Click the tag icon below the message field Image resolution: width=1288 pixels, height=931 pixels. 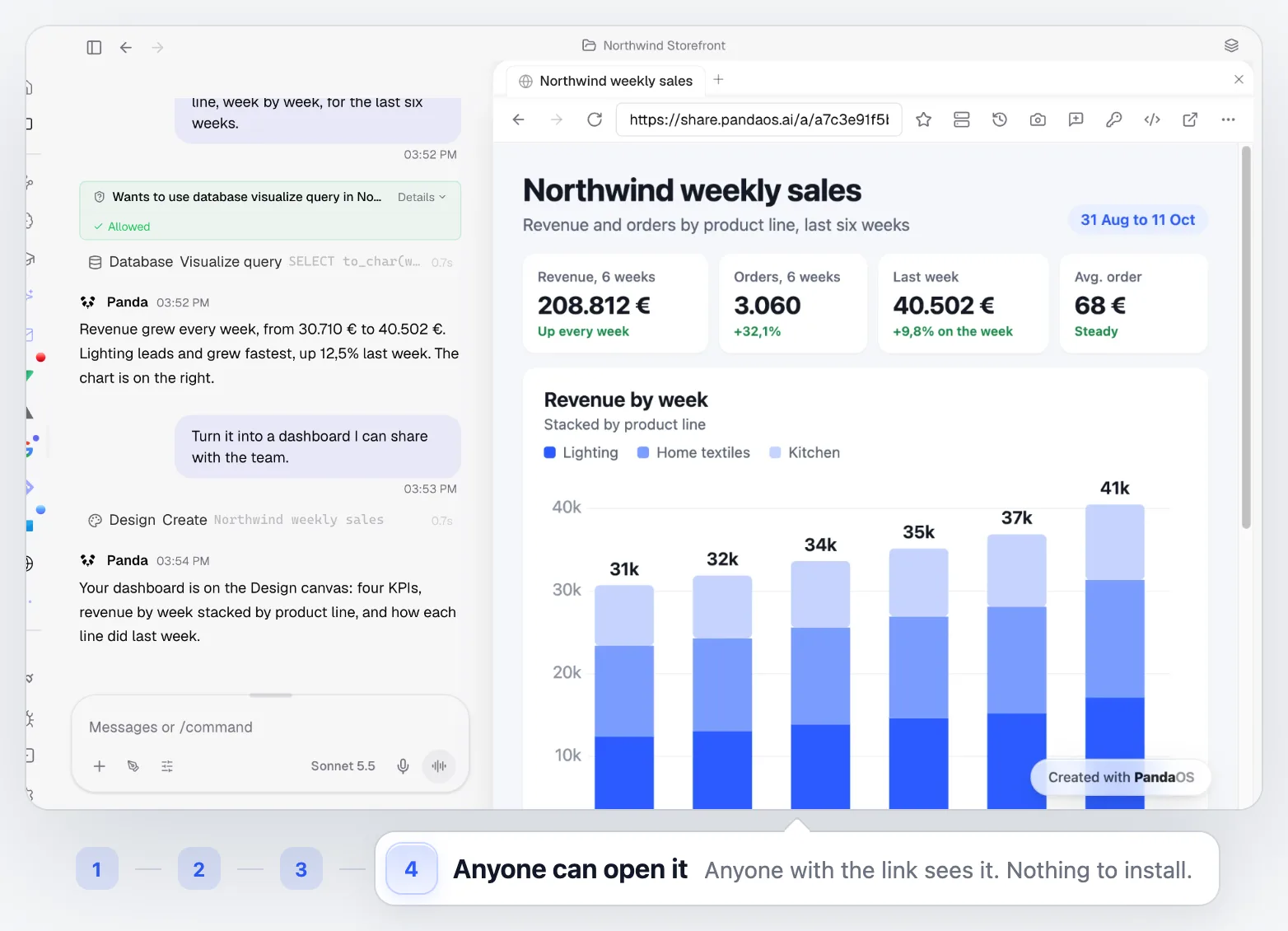[x=133, y=766]
